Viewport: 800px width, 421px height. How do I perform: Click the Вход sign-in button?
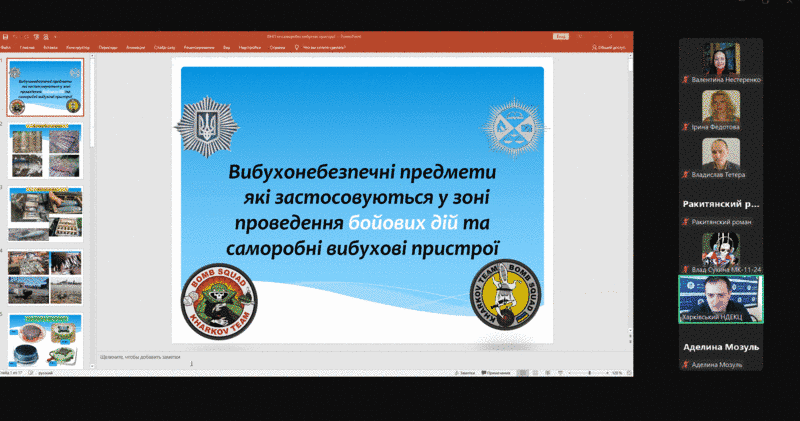click(561, 37)
